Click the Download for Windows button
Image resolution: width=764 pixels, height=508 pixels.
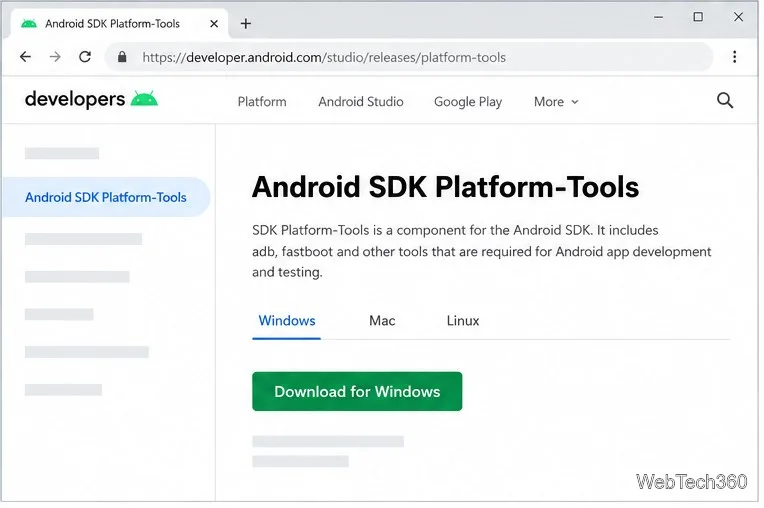pyautogui.click(x=357, y=391)
